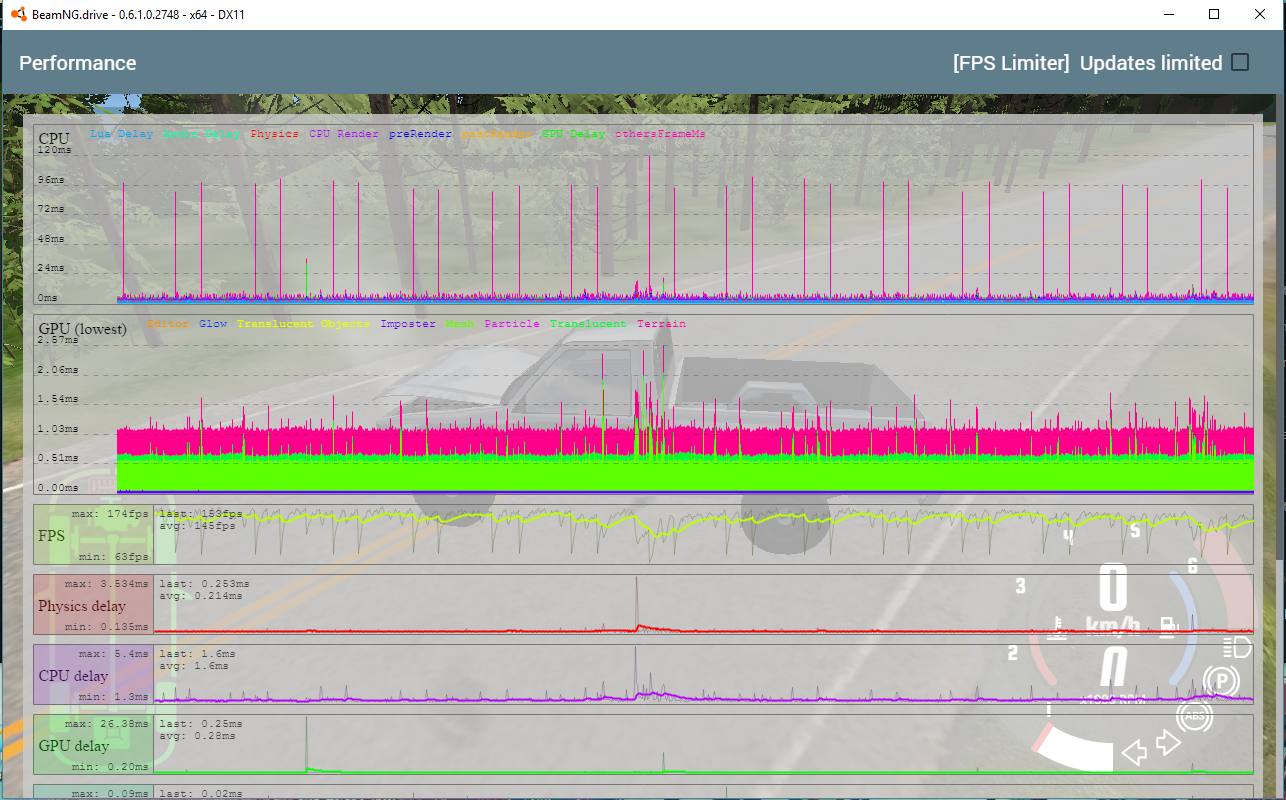Click the max: 174fps value

[110, 513]
